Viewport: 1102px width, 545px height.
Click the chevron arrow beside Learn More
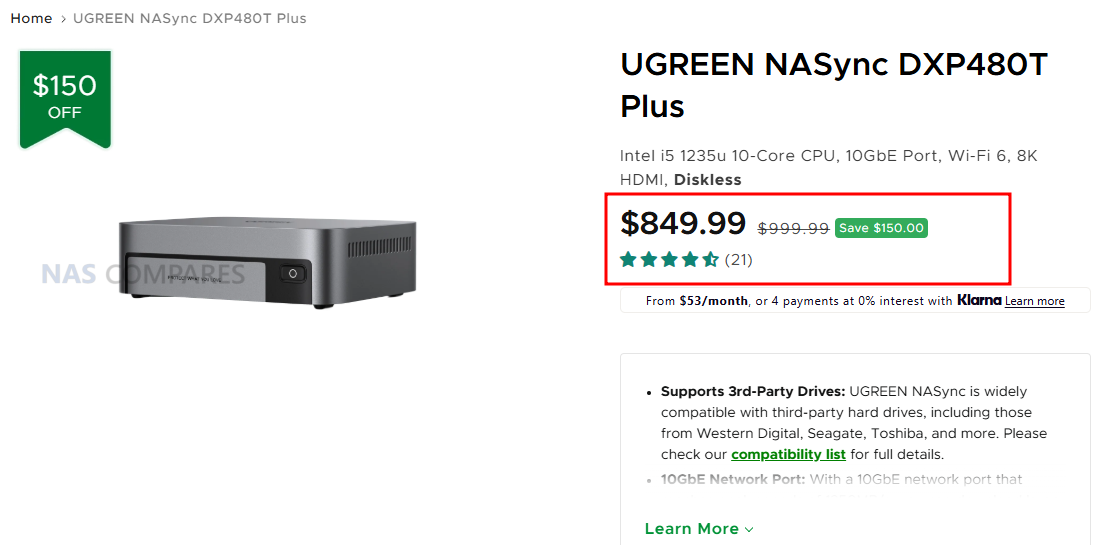749,530
